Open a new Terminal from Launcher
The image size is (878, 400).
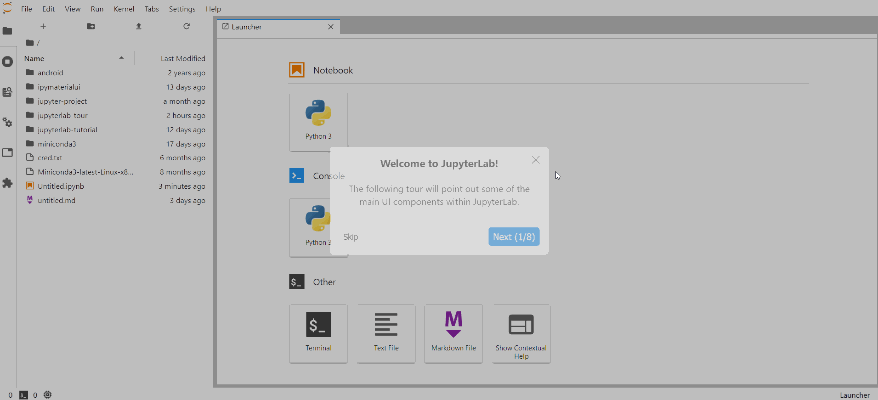(x=318, y=333)
